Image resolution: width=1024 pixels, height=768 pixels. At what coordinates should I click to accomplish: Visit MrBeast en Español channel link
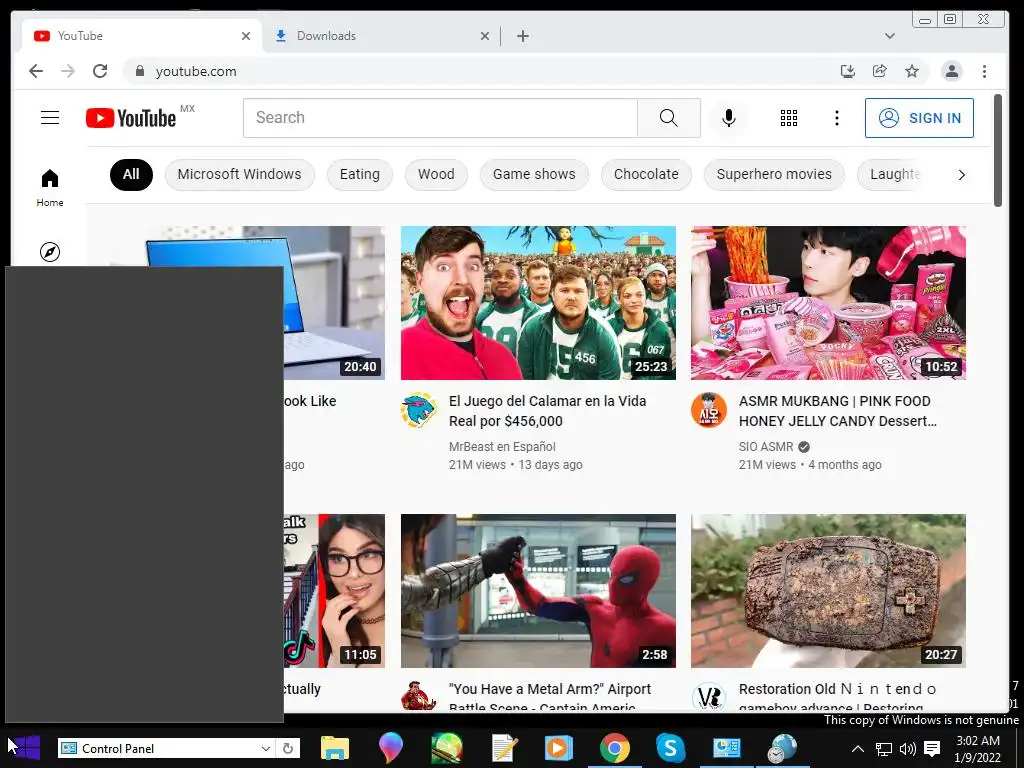point(502,447)
